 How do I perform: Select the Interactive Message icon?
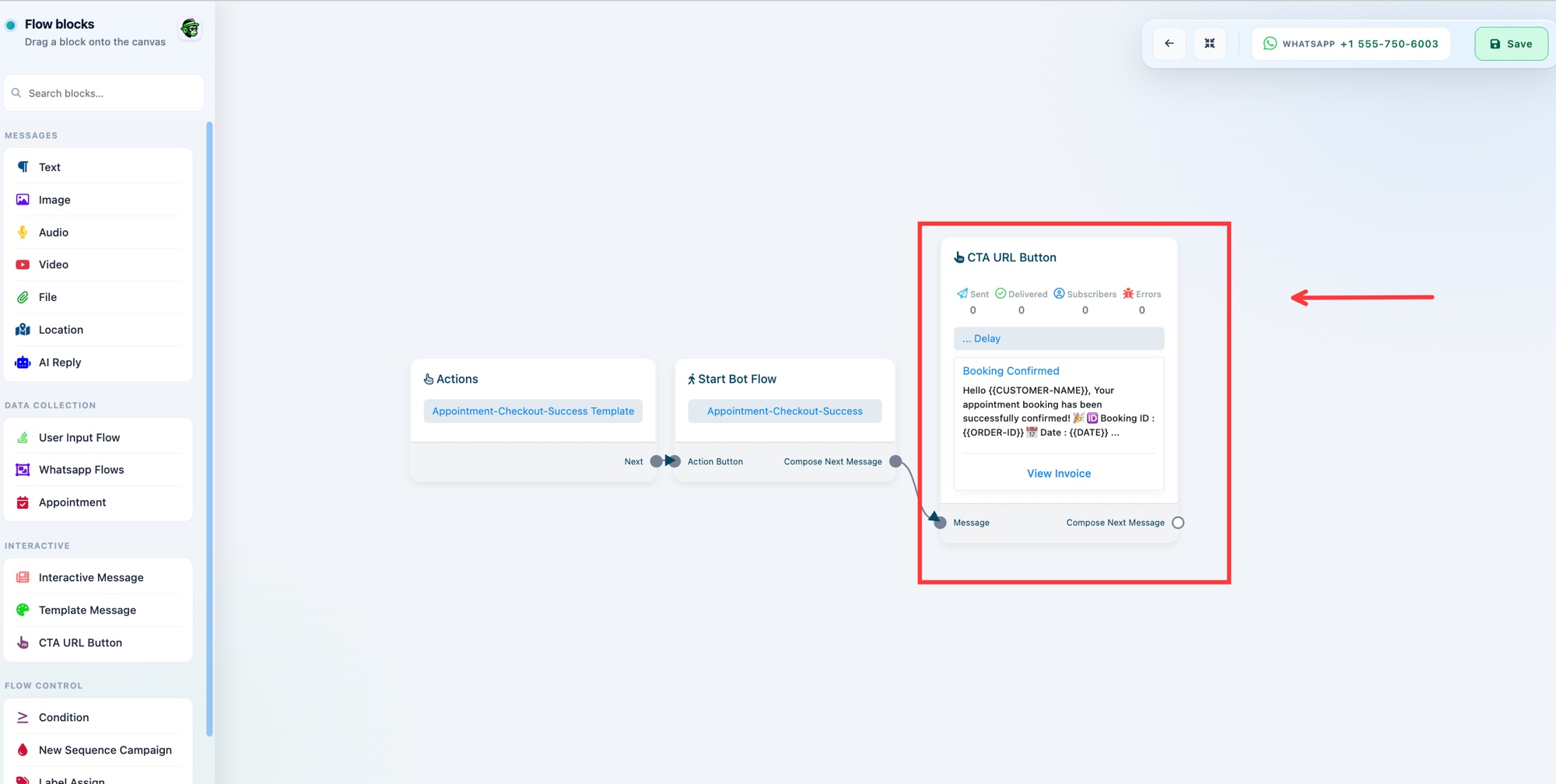pos(23,578)
